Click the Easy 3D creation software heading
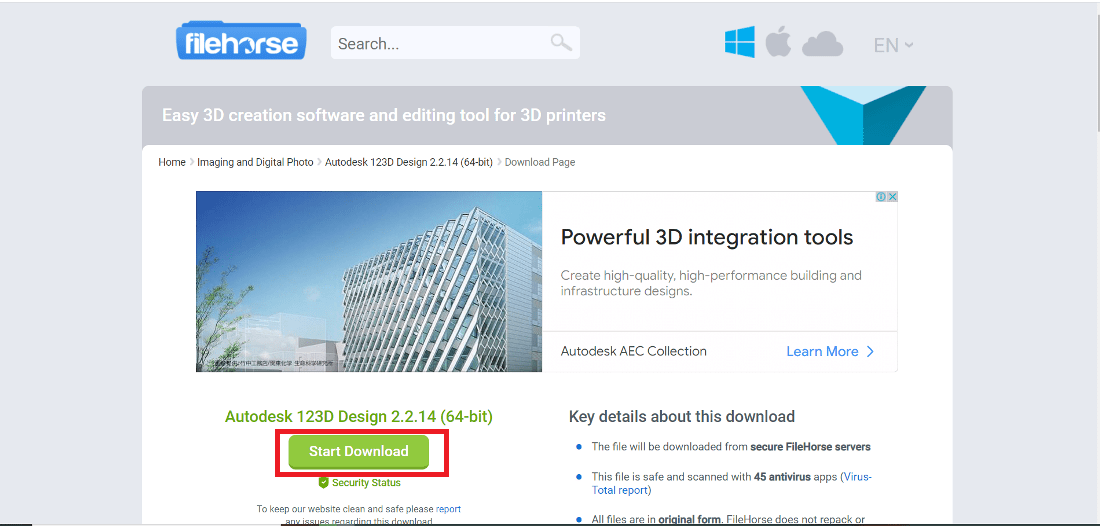 click(384, 115)
